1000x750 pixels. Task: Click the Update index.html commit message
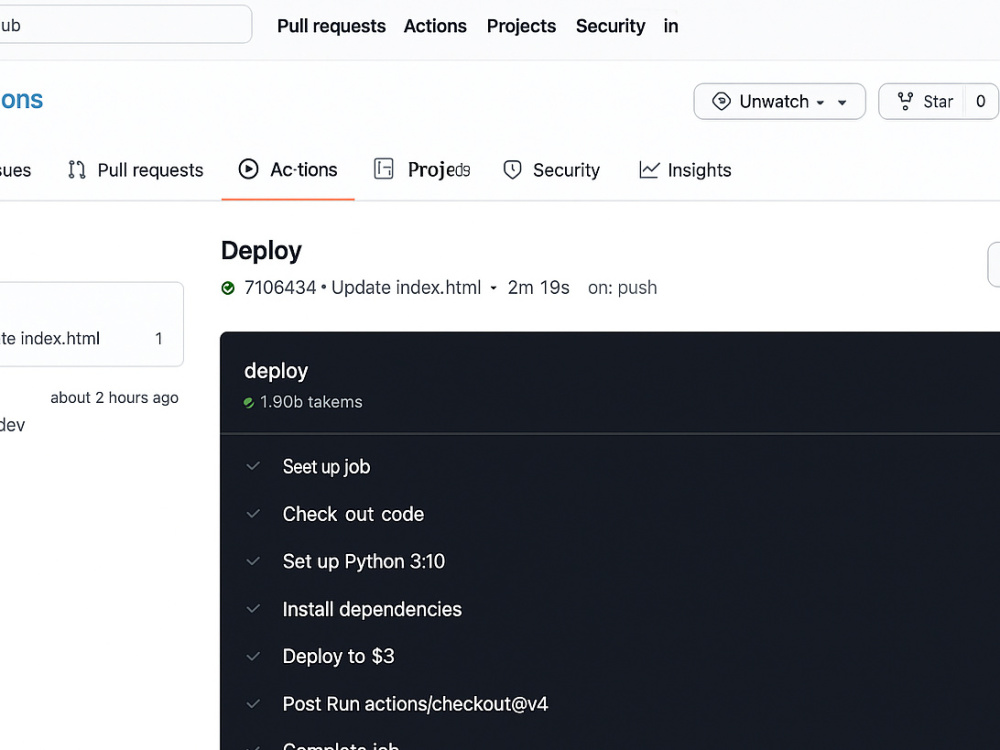406,288
